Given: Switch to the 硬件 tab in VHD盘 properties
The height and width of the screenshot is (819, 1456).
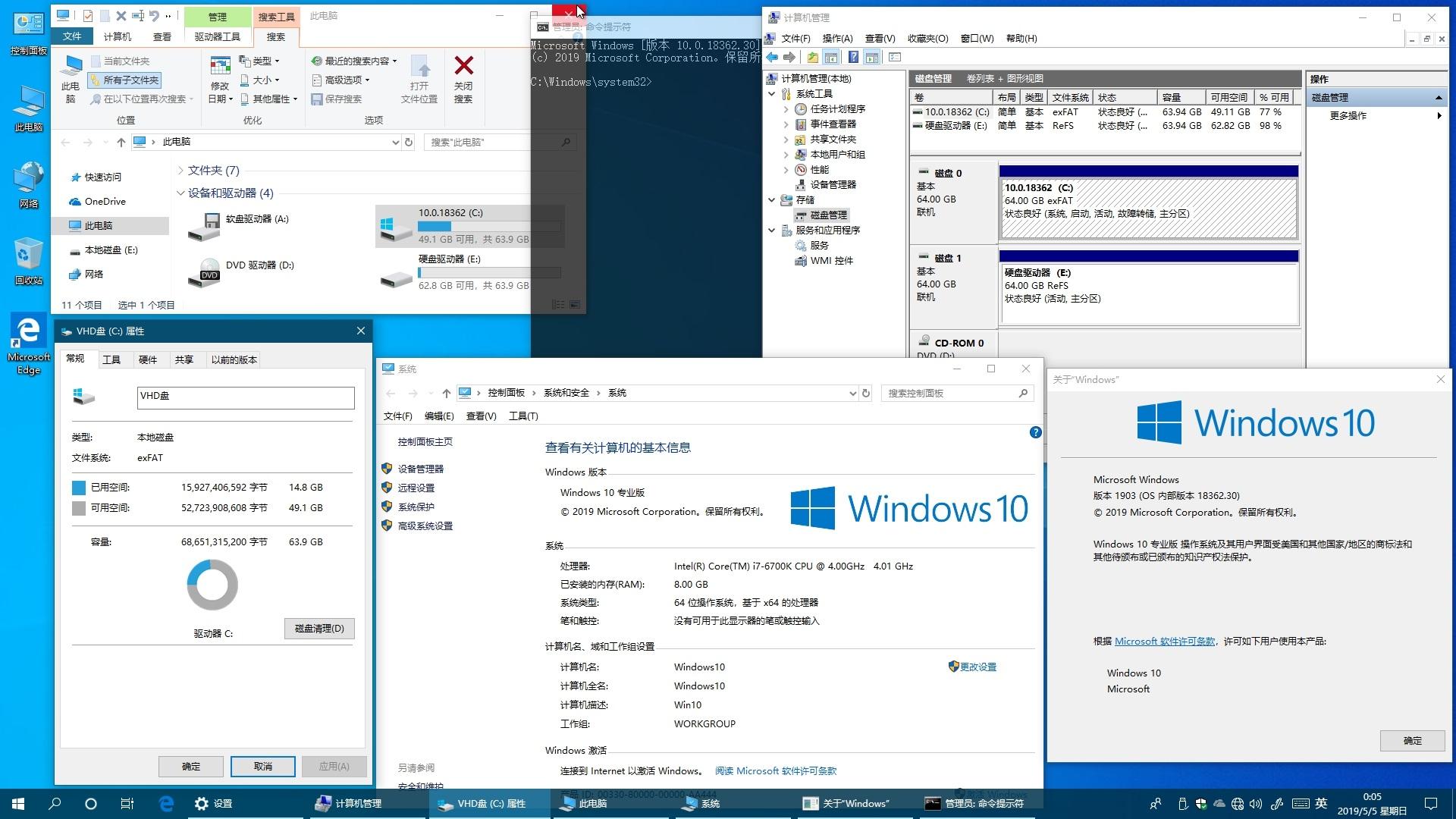Looking at the screenshot, I should point(148,359).
